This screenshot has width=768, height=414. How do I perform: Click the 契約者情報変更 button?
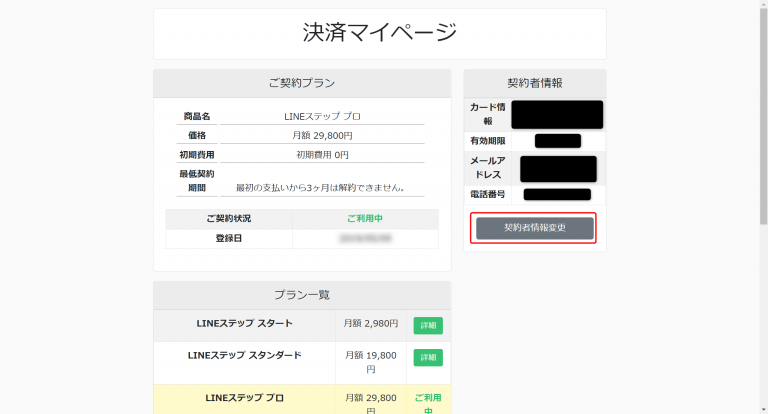(x=534, y=228)
